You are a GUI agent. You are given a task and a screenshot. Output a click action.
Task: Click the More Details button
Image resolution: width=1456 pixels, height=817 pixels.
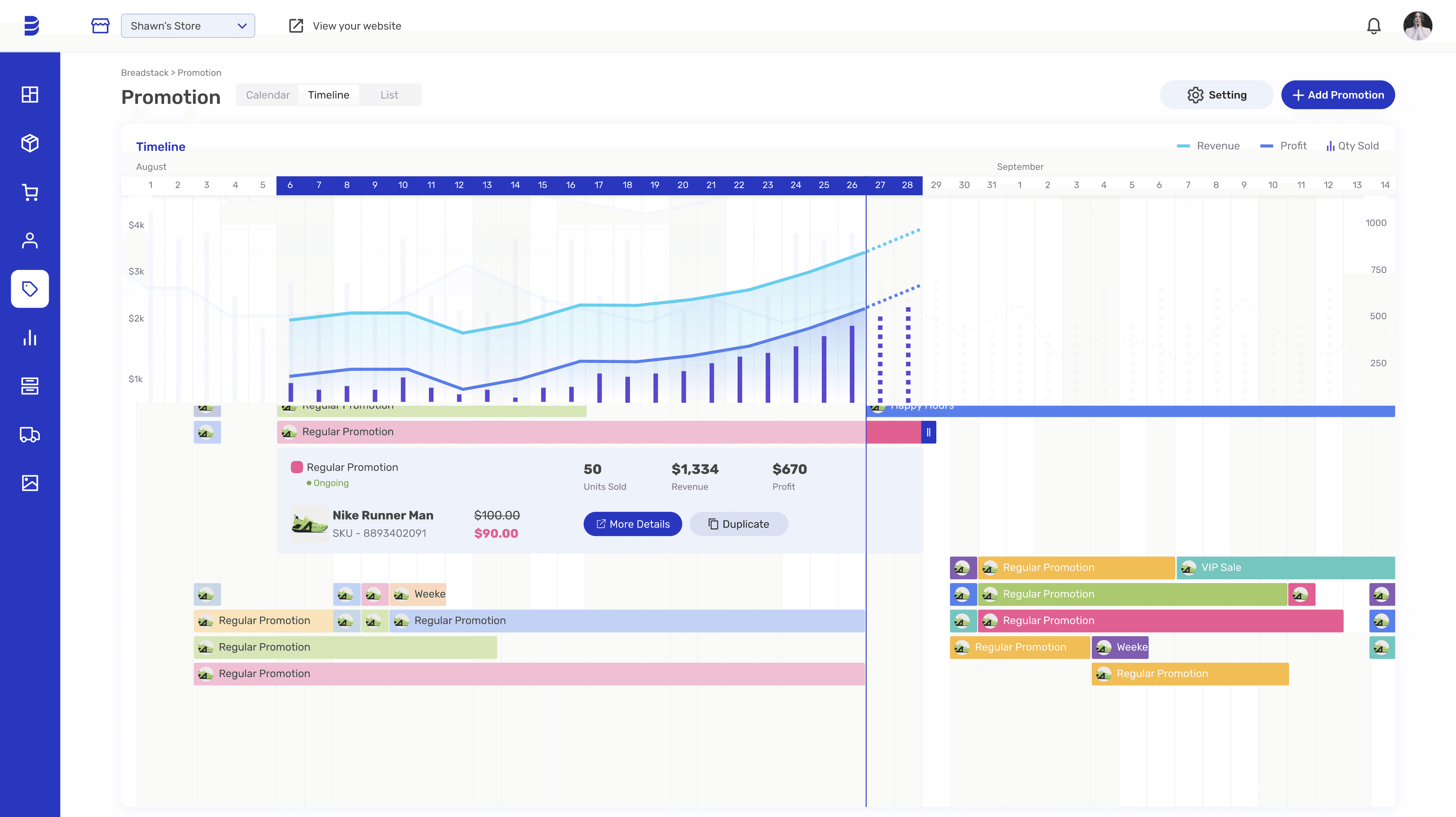click(633, 524)
